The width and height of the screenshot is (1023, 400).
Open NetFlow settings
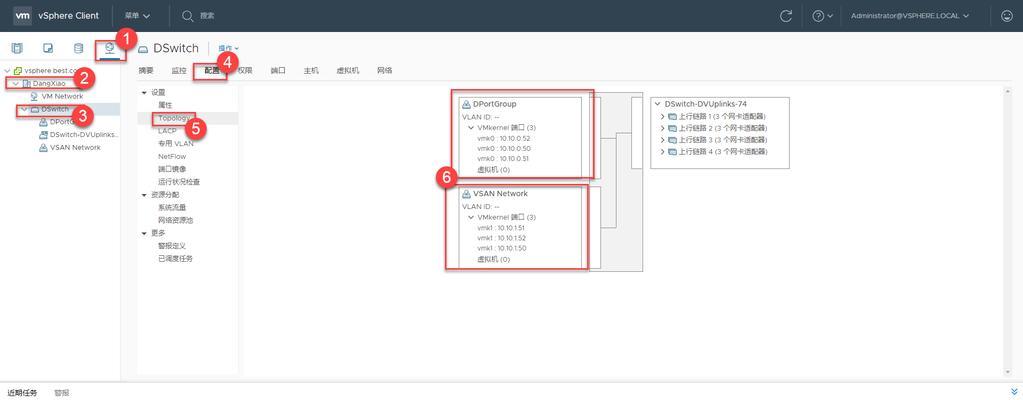[x=172, y=157]
